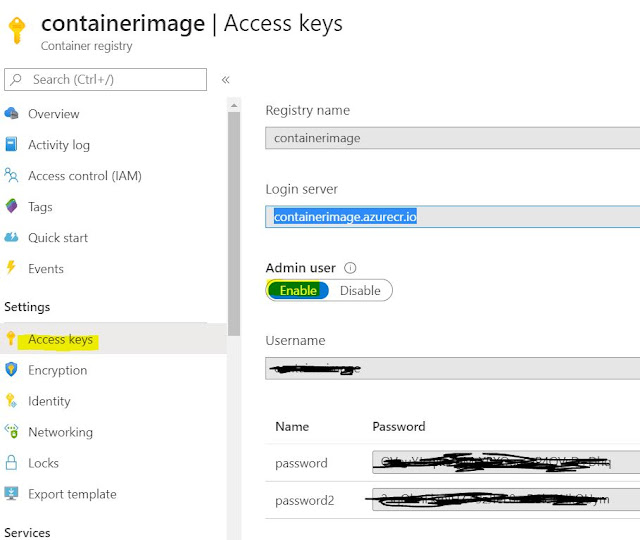
Task: Go to Export template
Action: [x=72, y=494]
